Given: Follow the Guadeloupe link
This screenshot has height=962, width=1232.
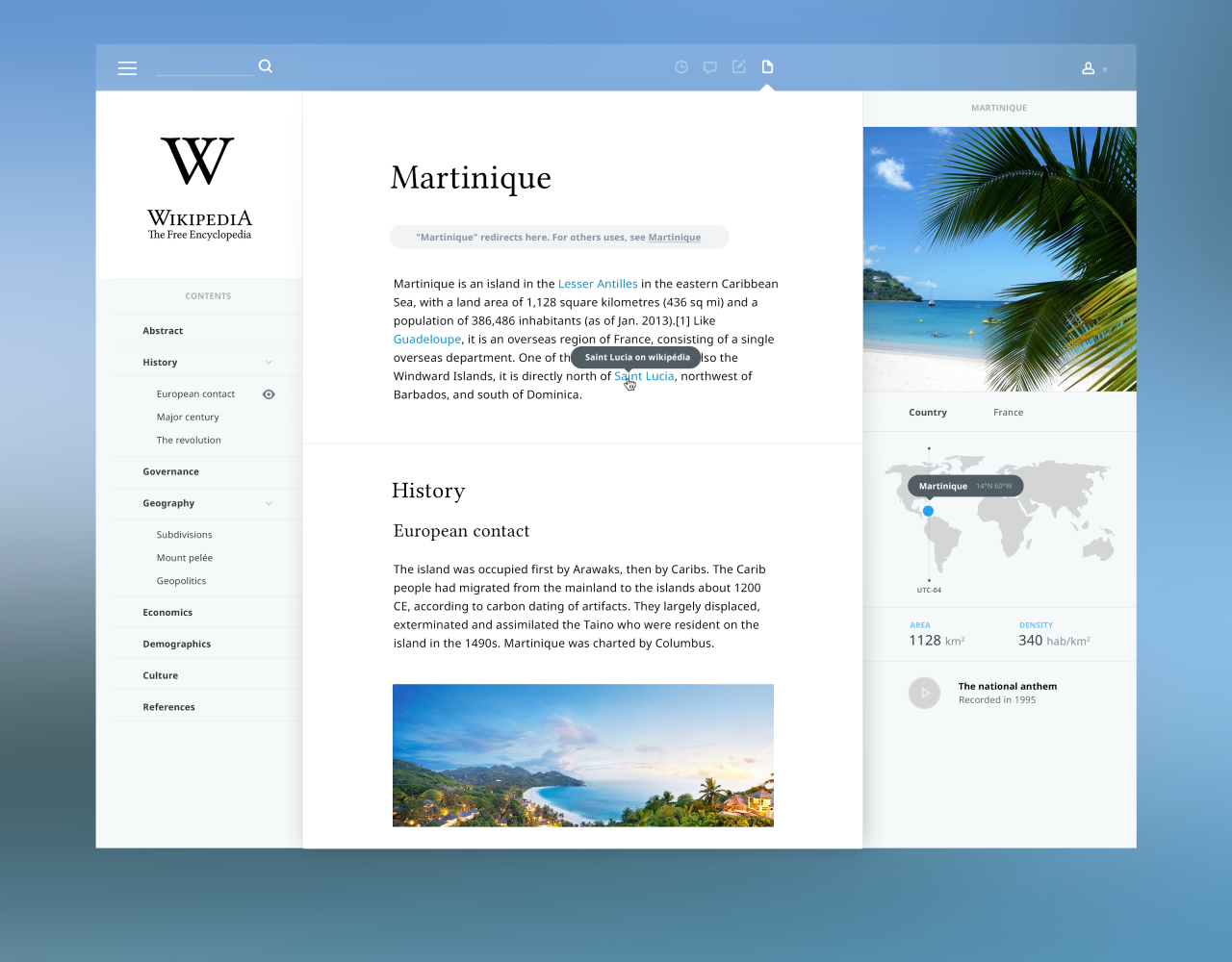Looking at the screenshot, I should [x=427, y=340].
